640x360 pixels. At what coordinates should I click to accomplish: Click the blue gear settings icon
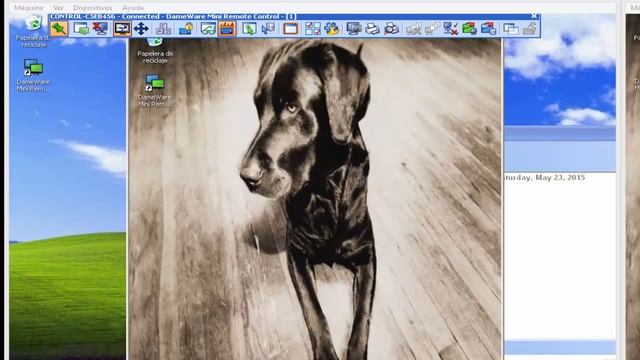coord(332,29)
